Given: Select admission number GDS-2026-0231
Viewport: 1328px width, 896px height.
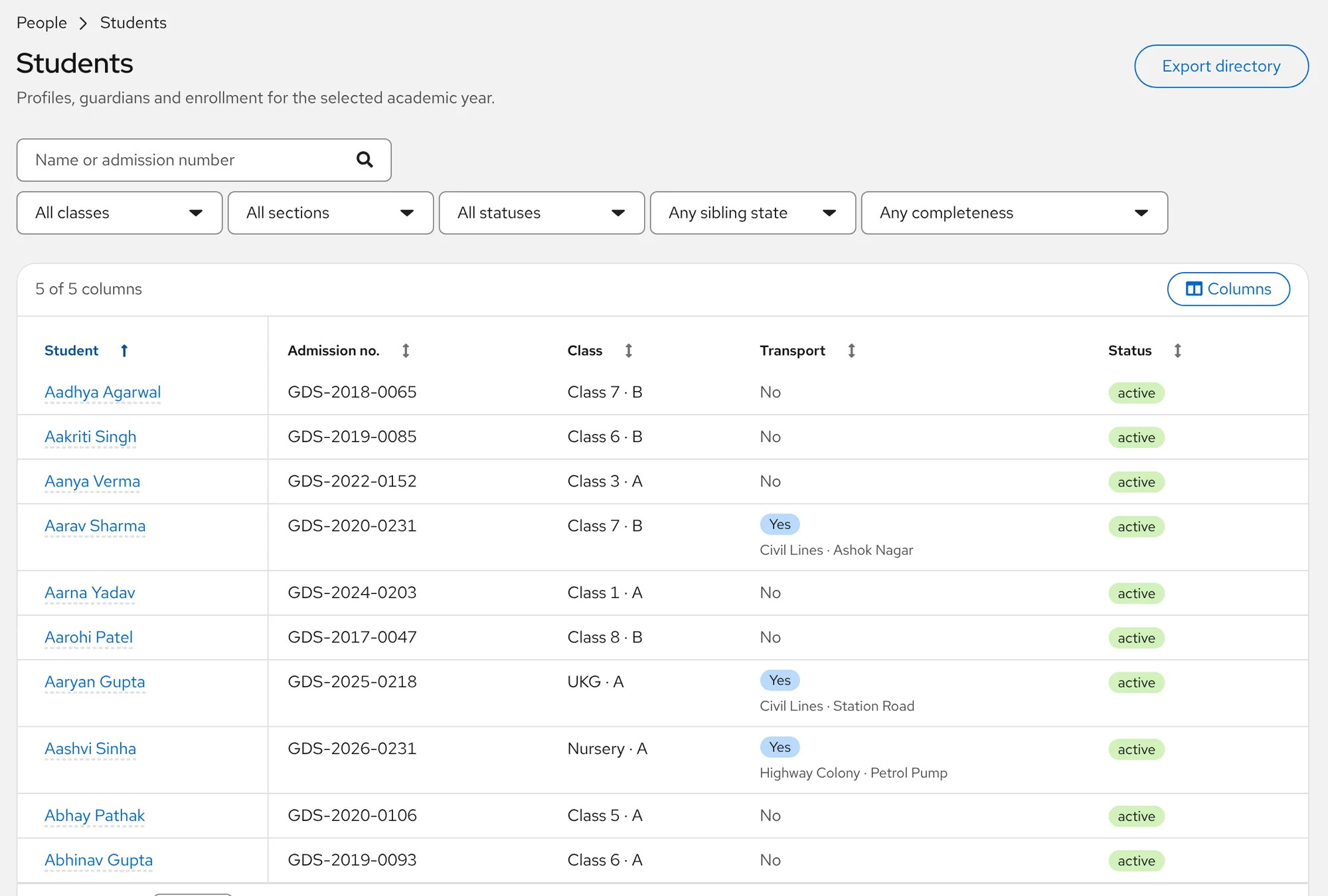Looking at the screenshot, I should (x=352, y=749).
